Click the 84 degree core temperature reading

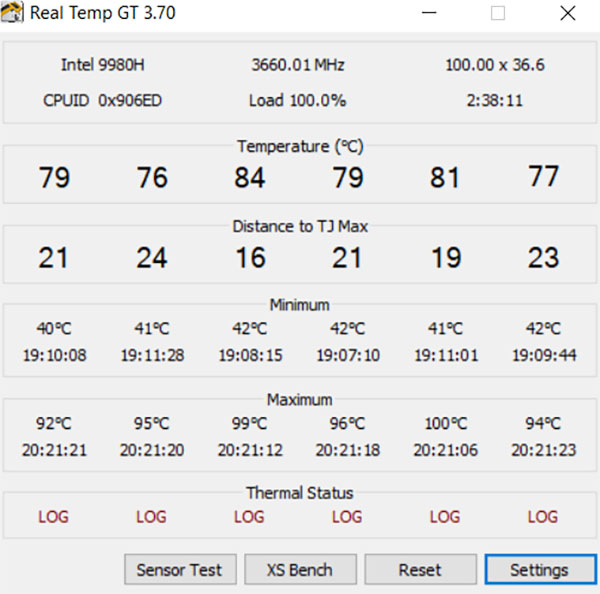click(x=250, y=178)
